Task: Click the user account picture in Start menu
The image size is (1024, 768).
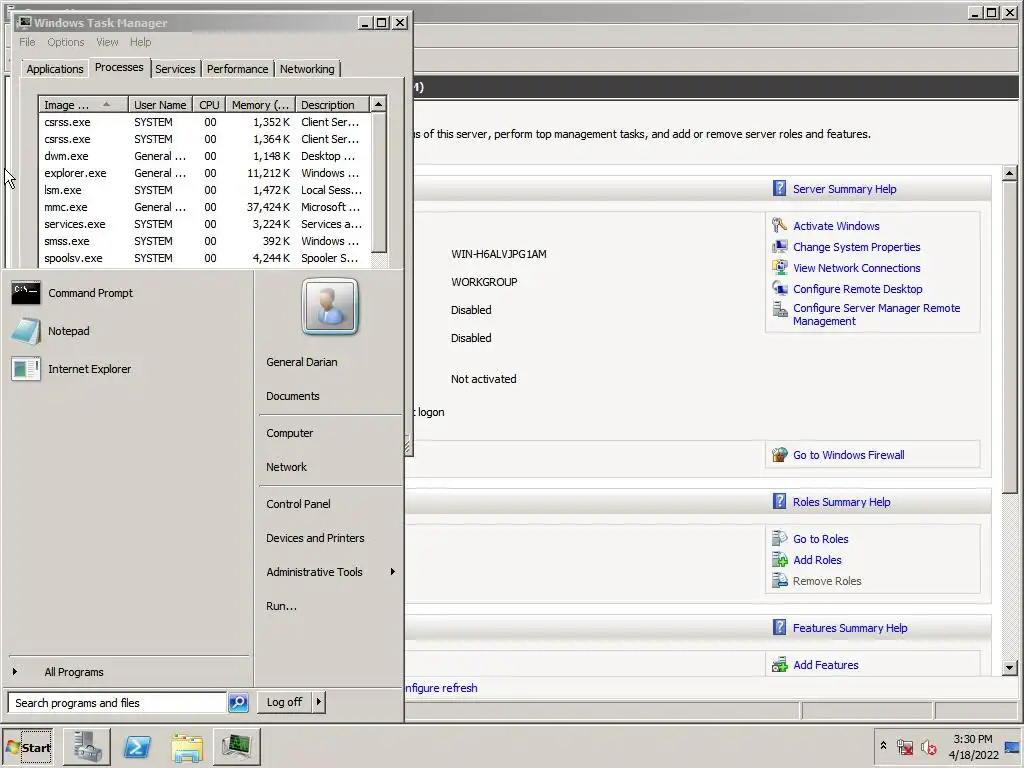Action: (x=330, y=306)
